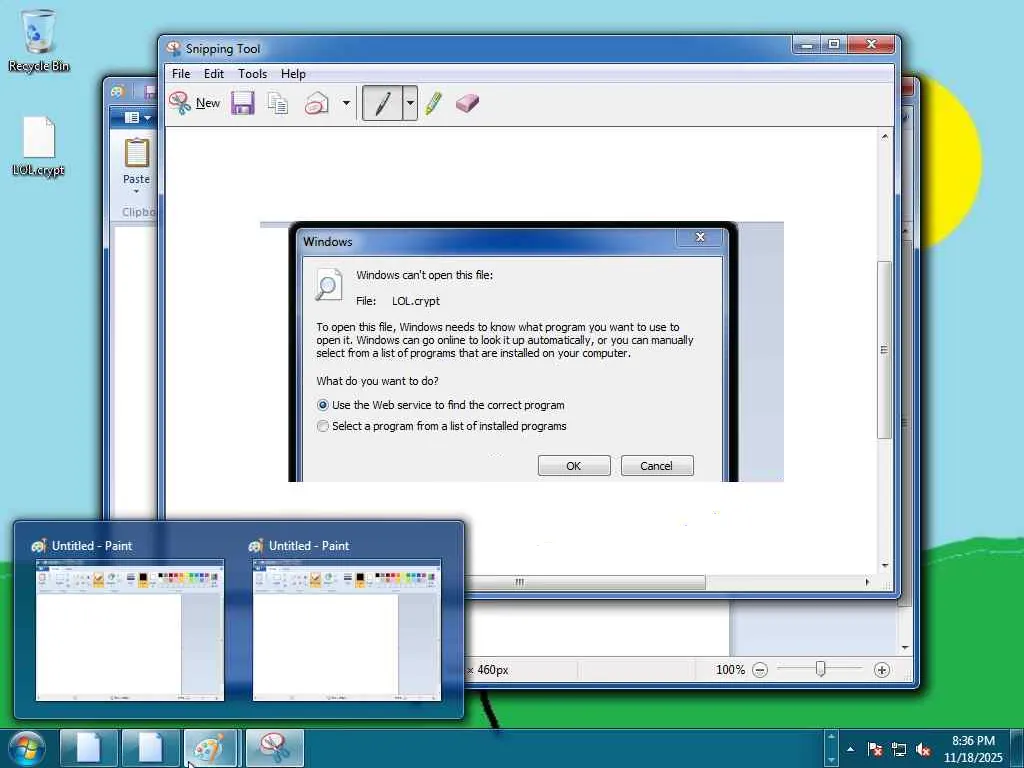Click the Start orb button
The image size is (1024, 768).
27,748
